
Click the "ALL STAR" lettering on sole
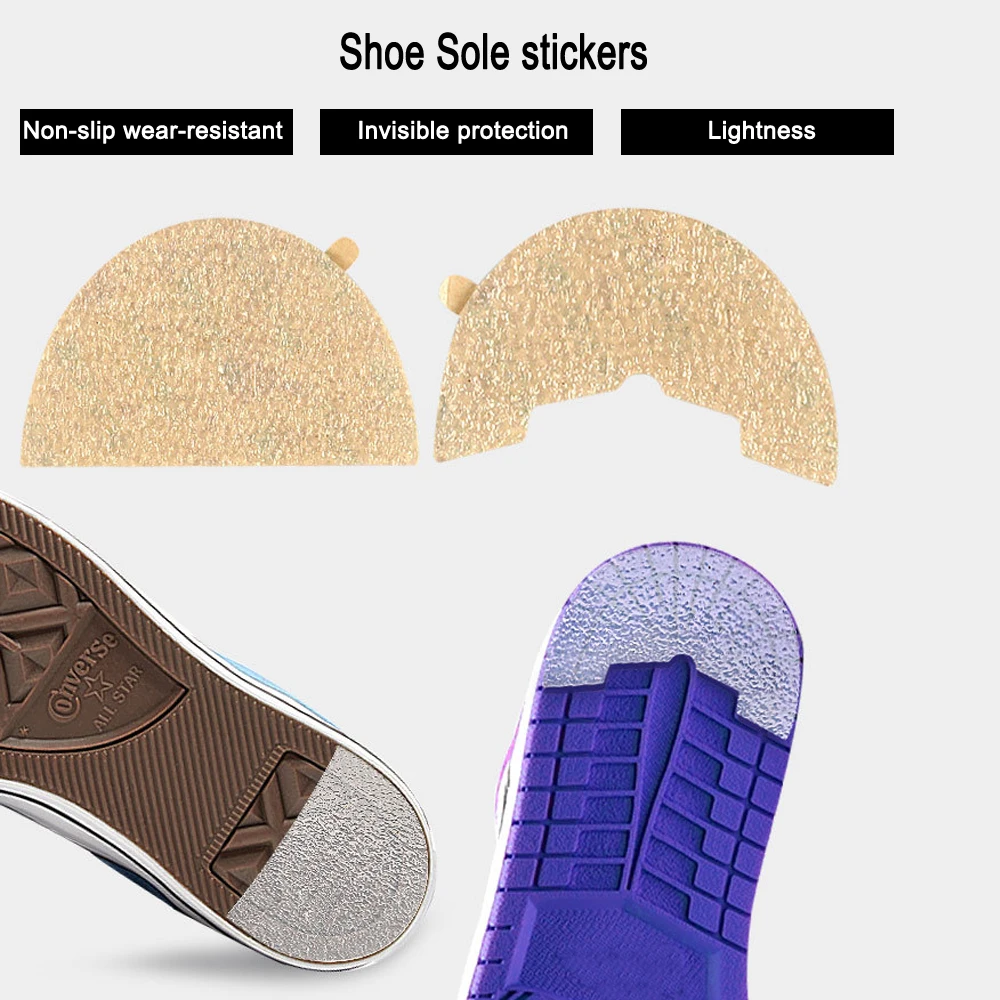point(119,700)
